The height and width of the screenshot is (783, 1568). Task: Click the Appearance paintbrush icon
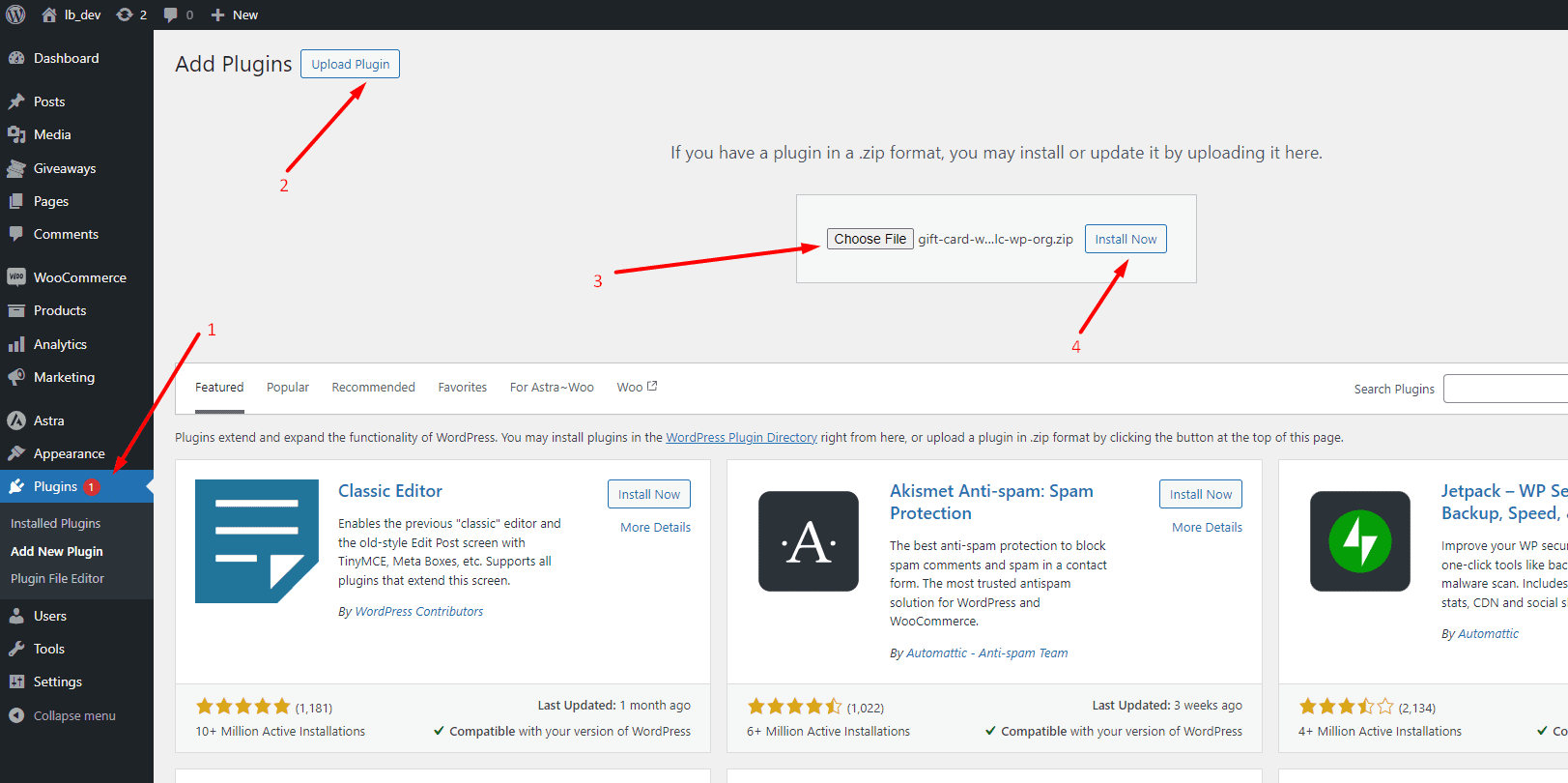pos(16,453)
